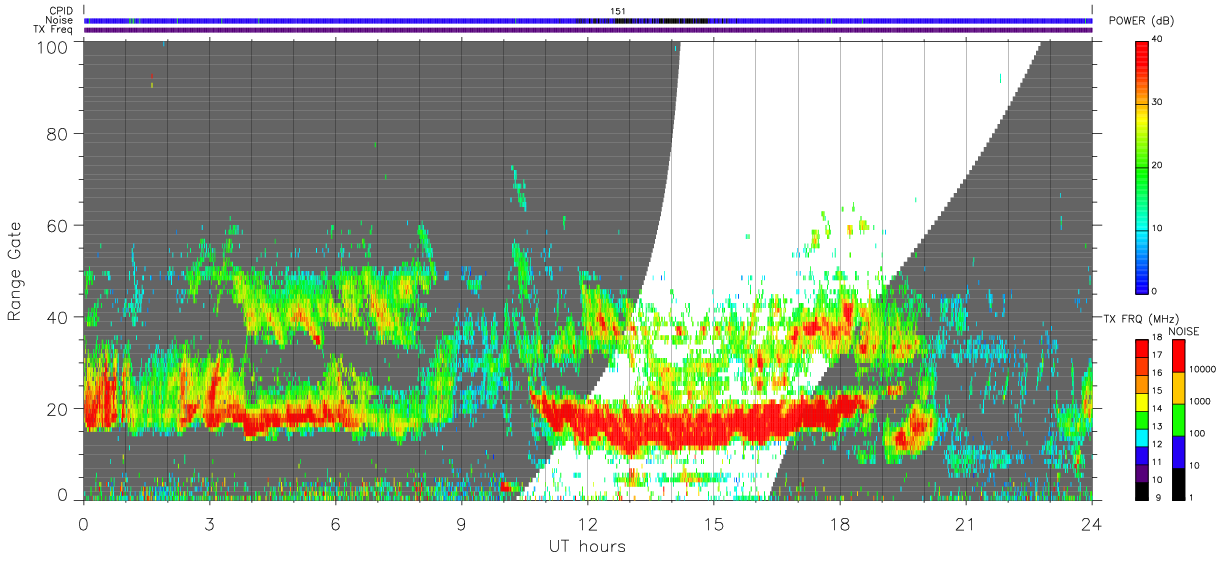Click the Noise row label at top left
This screenshot has width=1228, height=567.
pyautogui.click(x=60, y=20)
